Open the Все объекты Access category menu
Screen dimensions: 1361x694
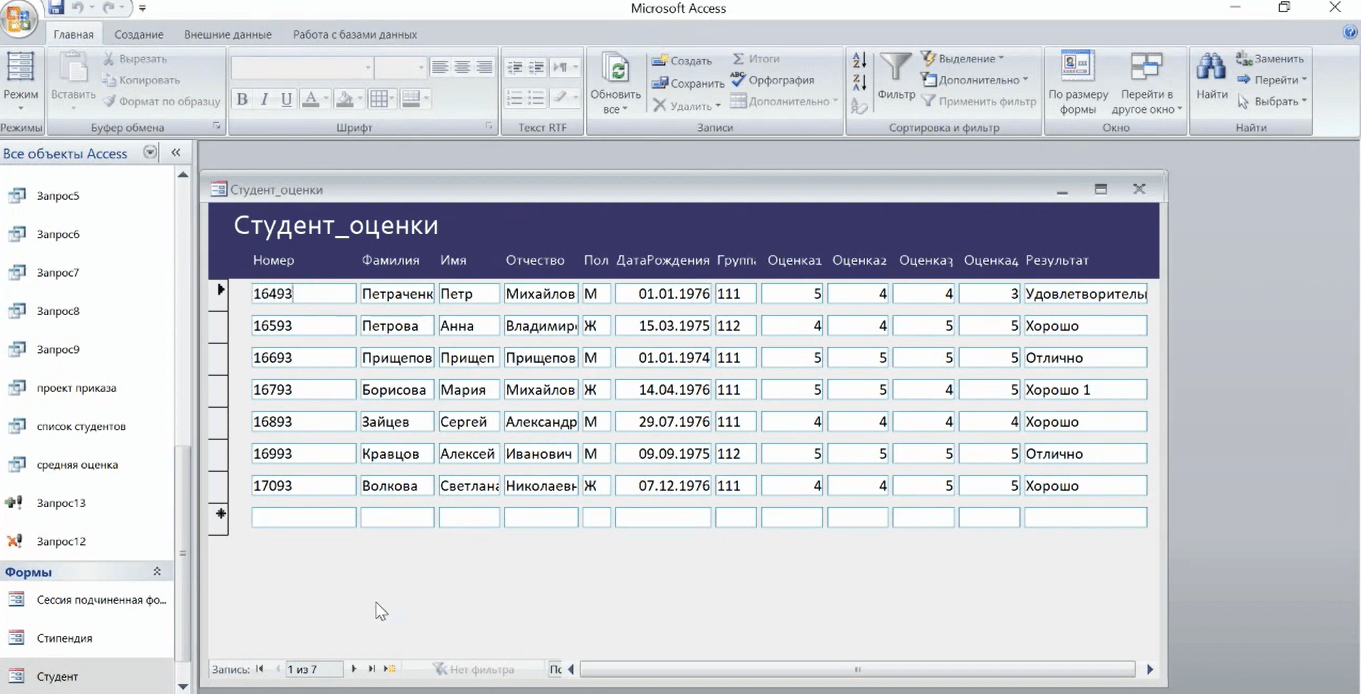click(150, 153)
